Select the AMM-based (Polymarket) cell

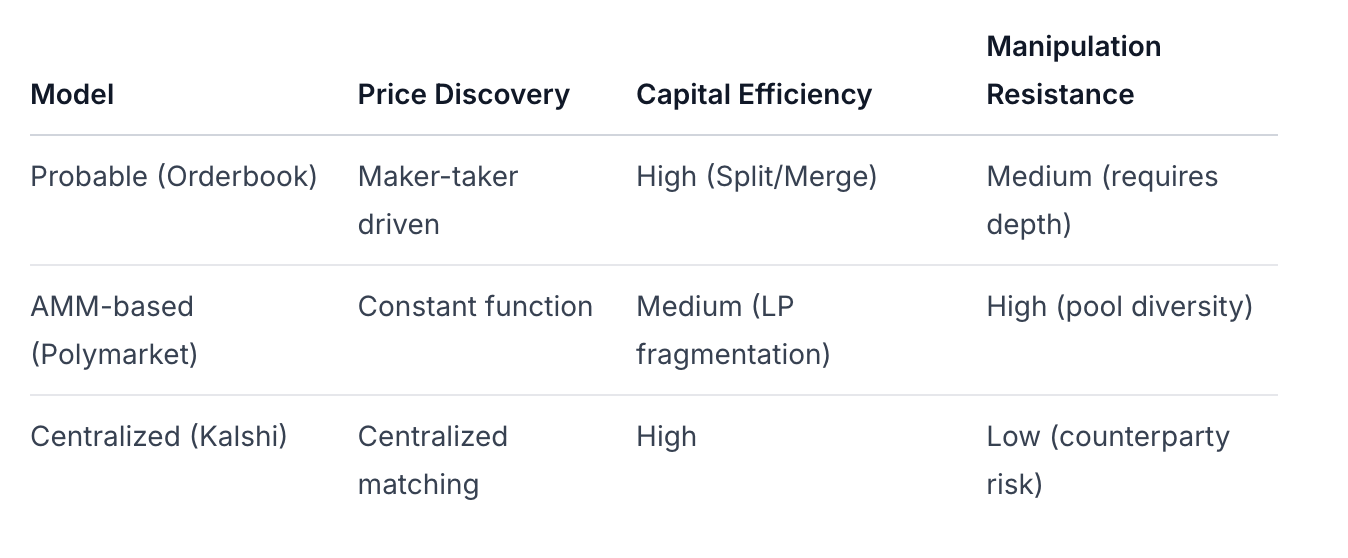[x=114, y=330]
